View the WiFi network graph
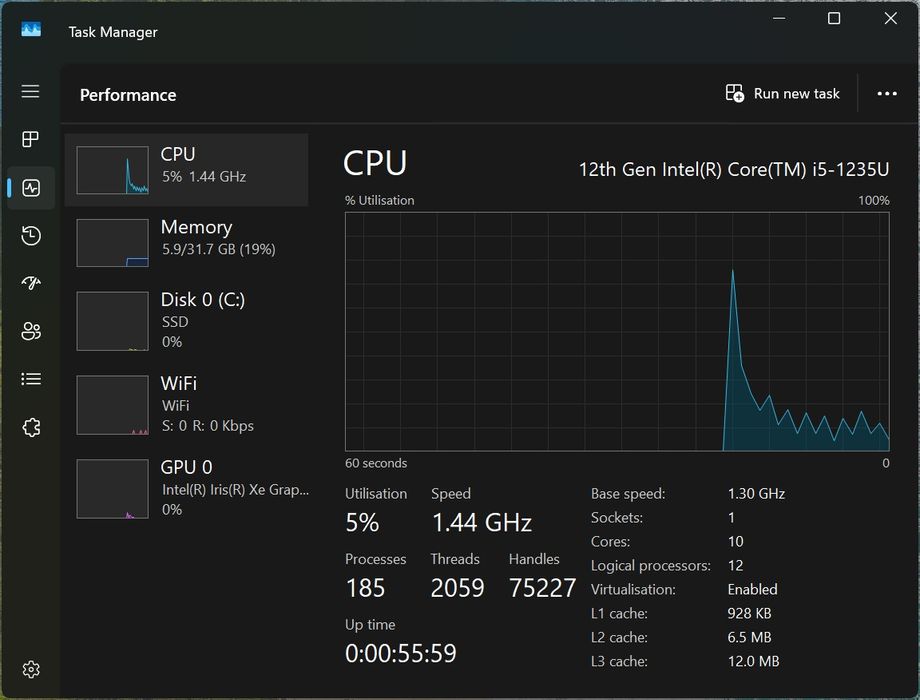This screenshot has height=700, width=920. click(186, 404)
